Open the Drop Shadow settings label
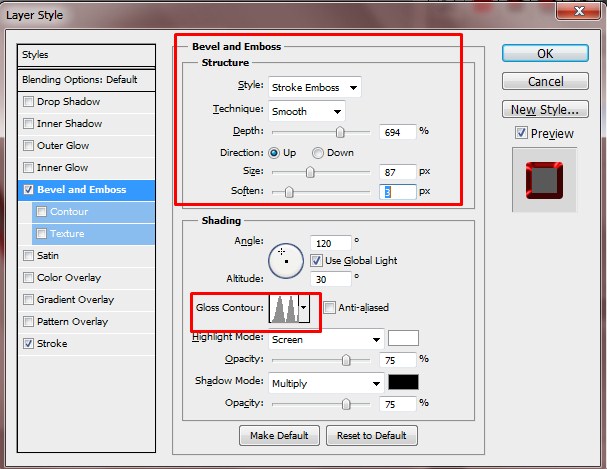 coord(69,102)
